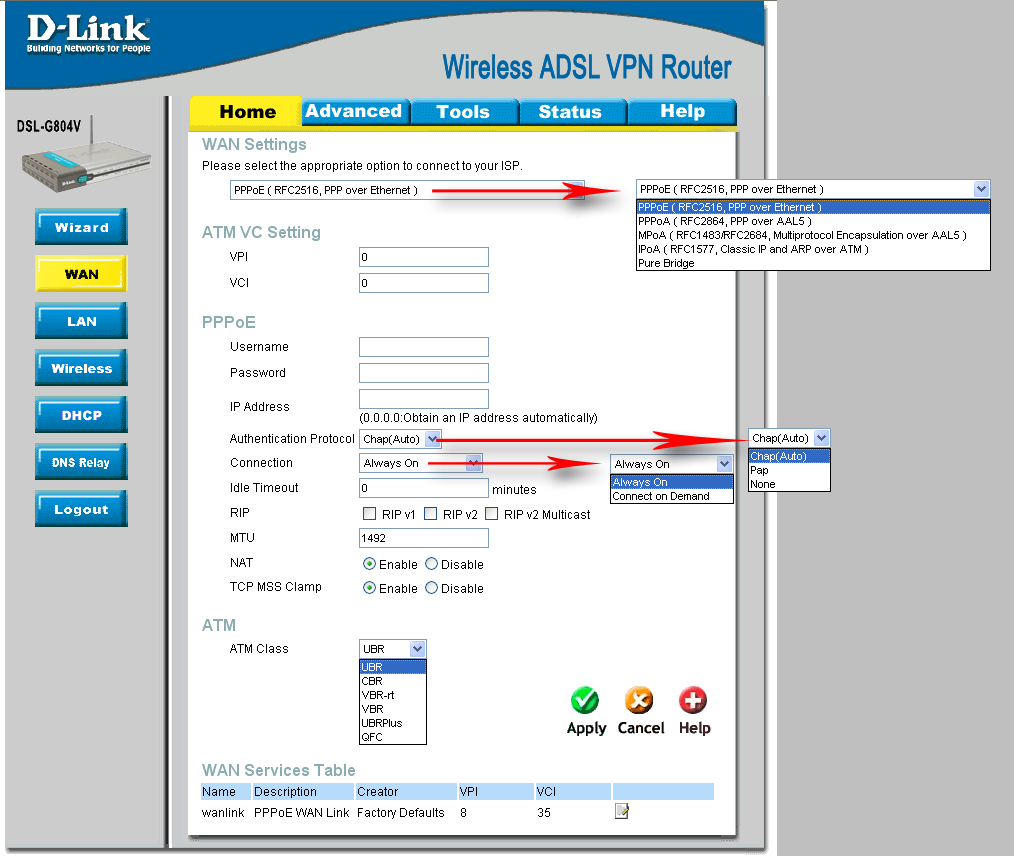Click the D-Link logo
This screenshot has width=1014, height=856.
click(x=89, y=34)
